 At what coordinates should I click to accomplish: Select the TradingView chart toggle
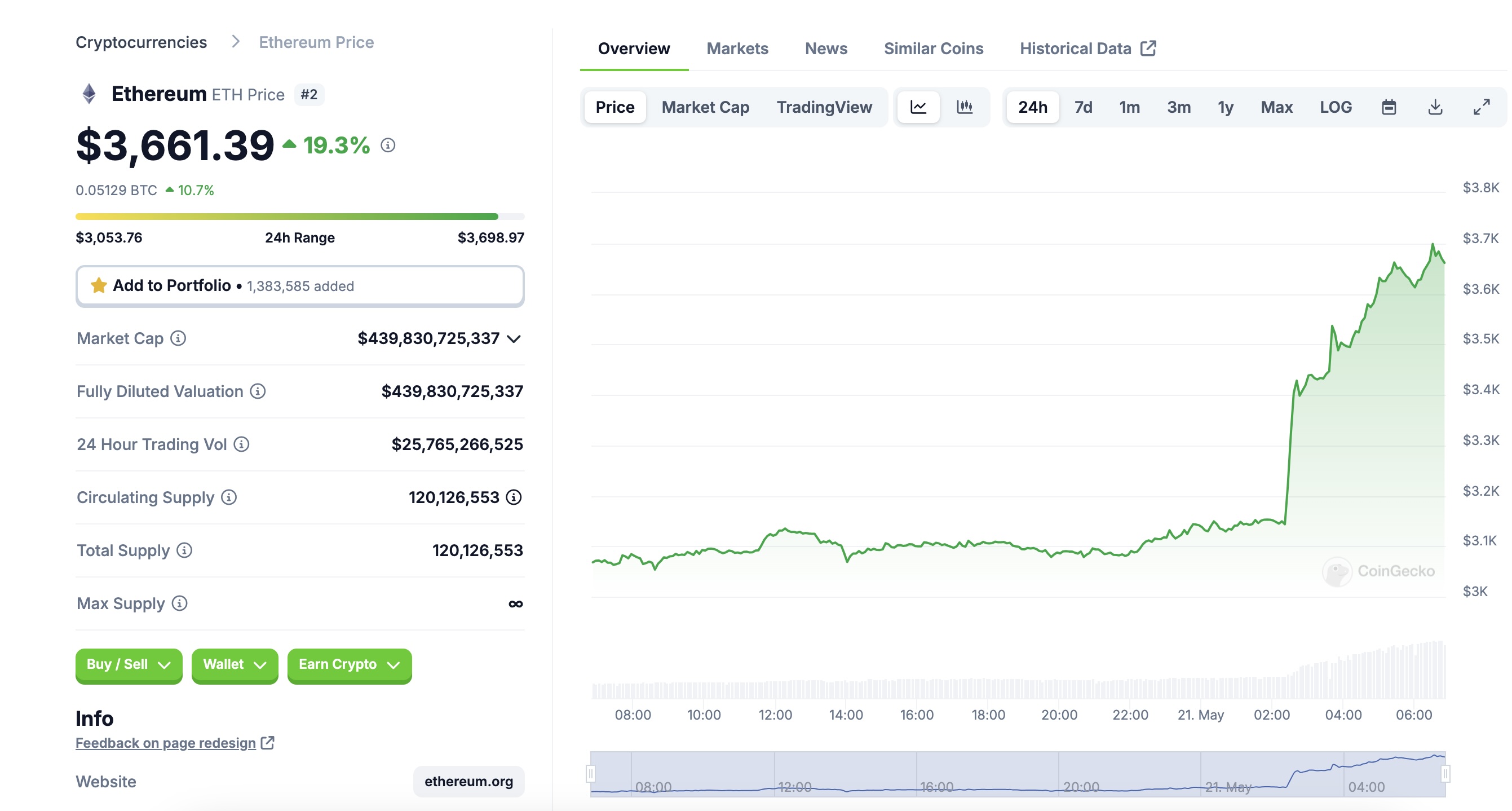(x=824, y=107)
